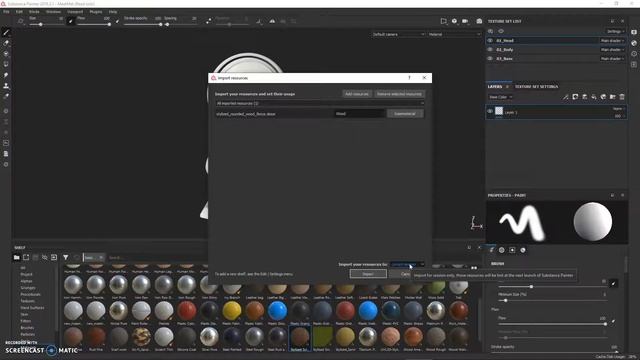Open Shader Settings globe icon on right dock

click(x=634, y=43)
